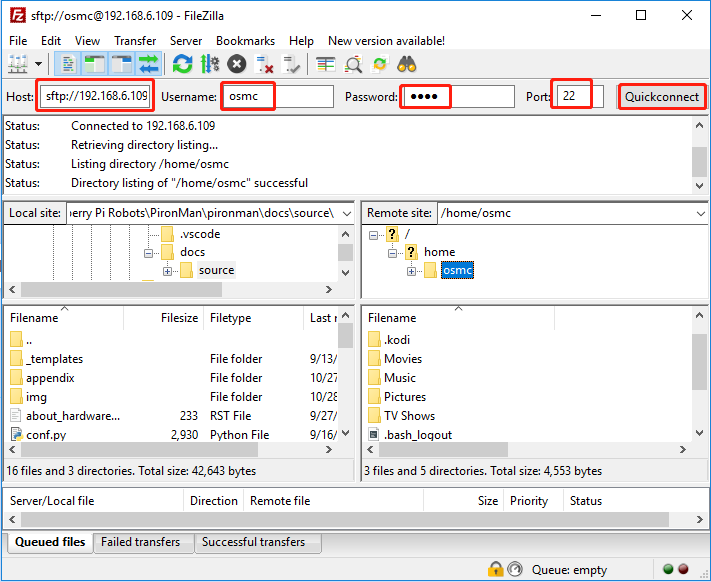
Task: Select remote TV Shows folder
Action: click(x=409, y=416)
